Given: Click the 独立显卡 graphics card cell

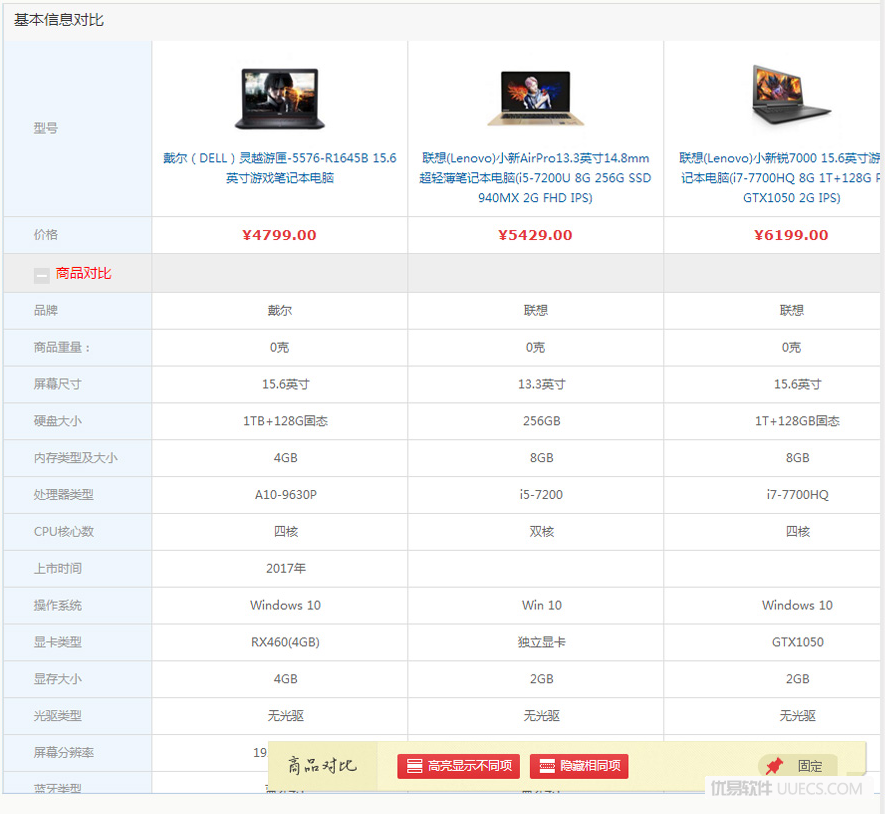Looking at the screenshot, I should tap(541, 642).
